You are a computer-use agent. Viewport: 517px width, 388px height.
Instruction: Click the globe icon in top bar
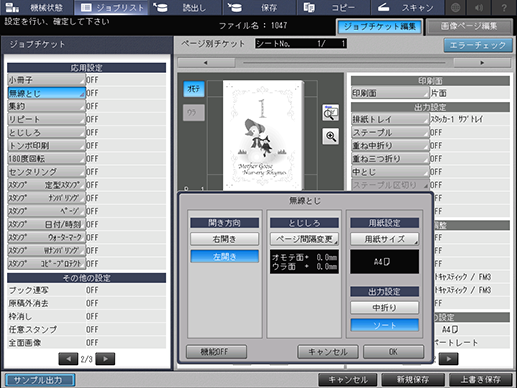(456, 7)
